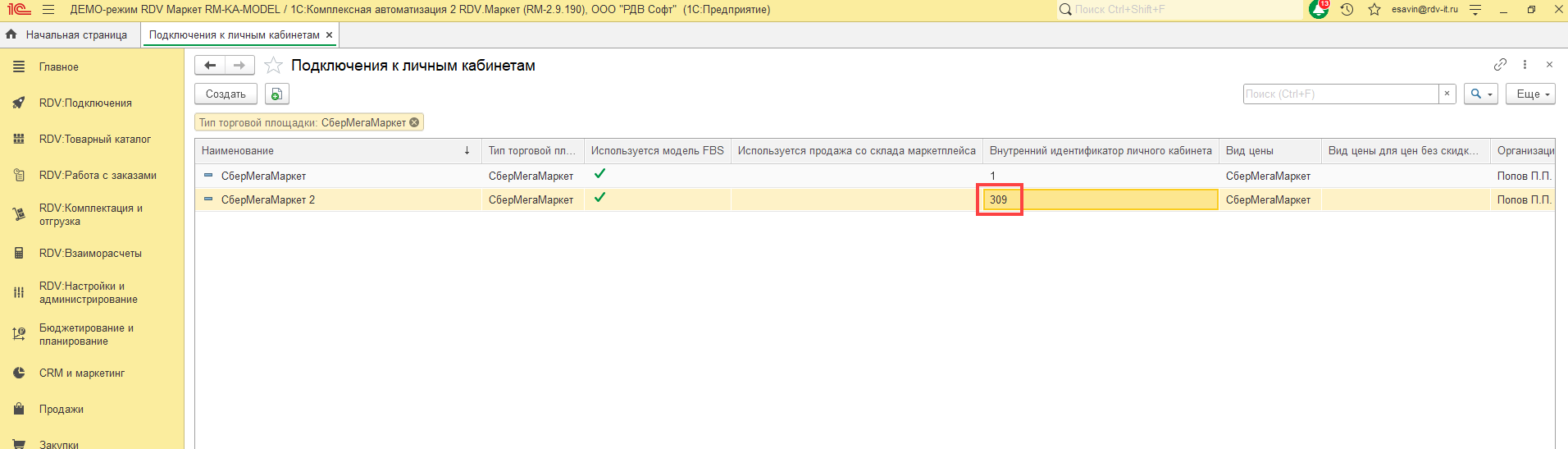Click Бюджетирование и планирование chart icon
The width and height of the screenshot is (1568, 449).
(x=19, y=334)
